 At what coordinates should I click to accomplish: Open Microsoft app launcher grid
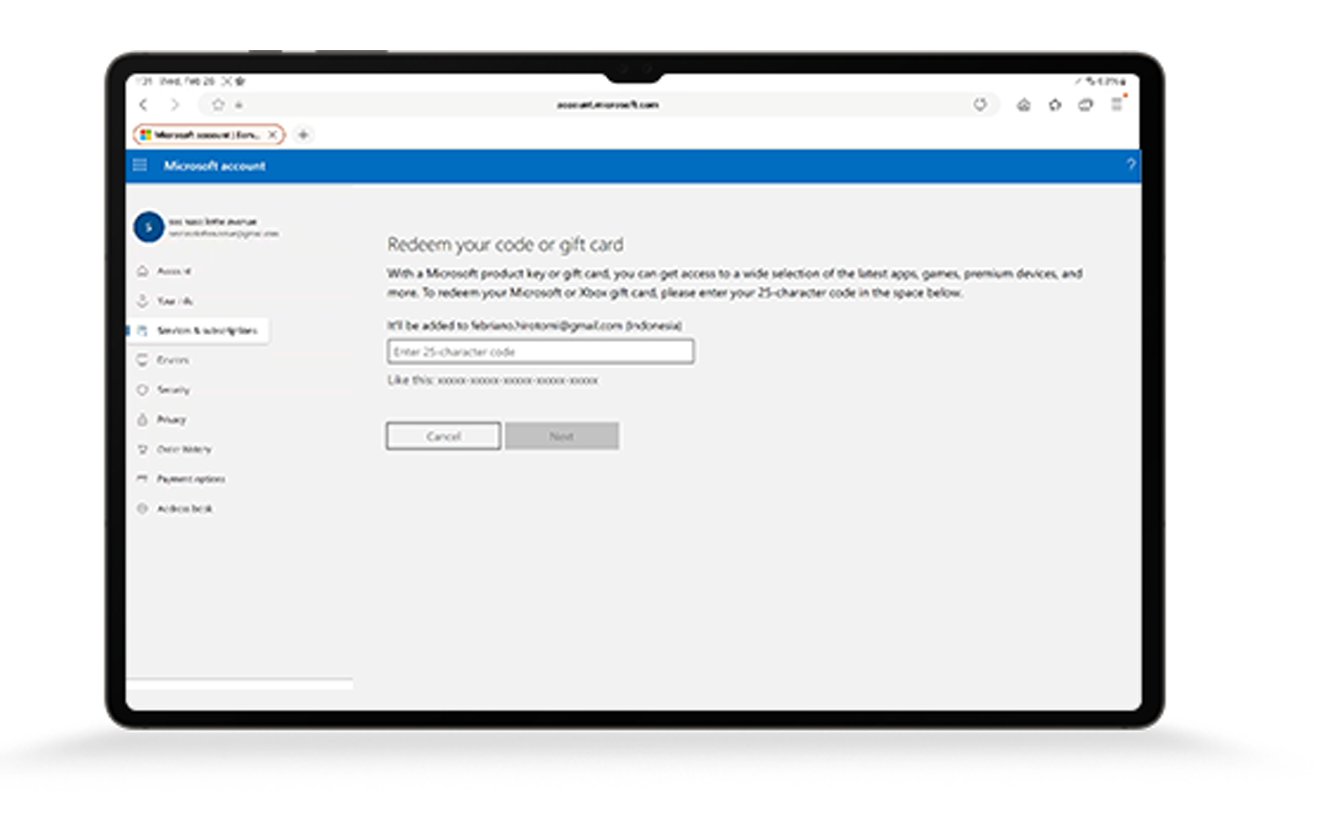click(x=140, y=166)
